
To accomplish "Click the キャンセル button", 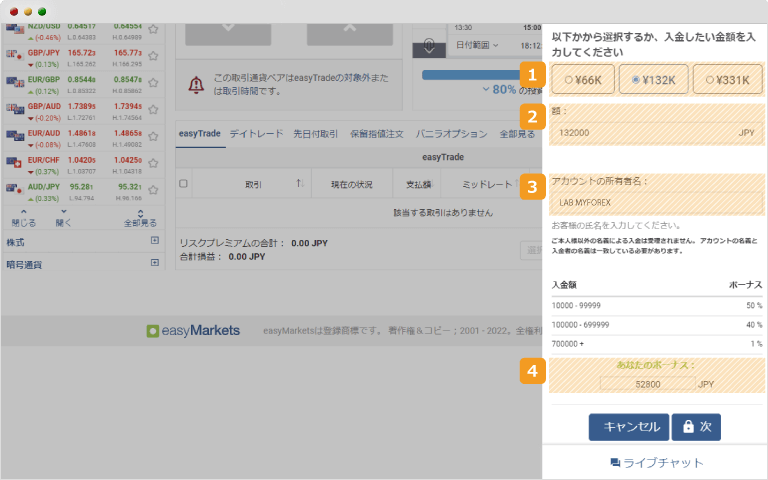I will tap(629, 427).
